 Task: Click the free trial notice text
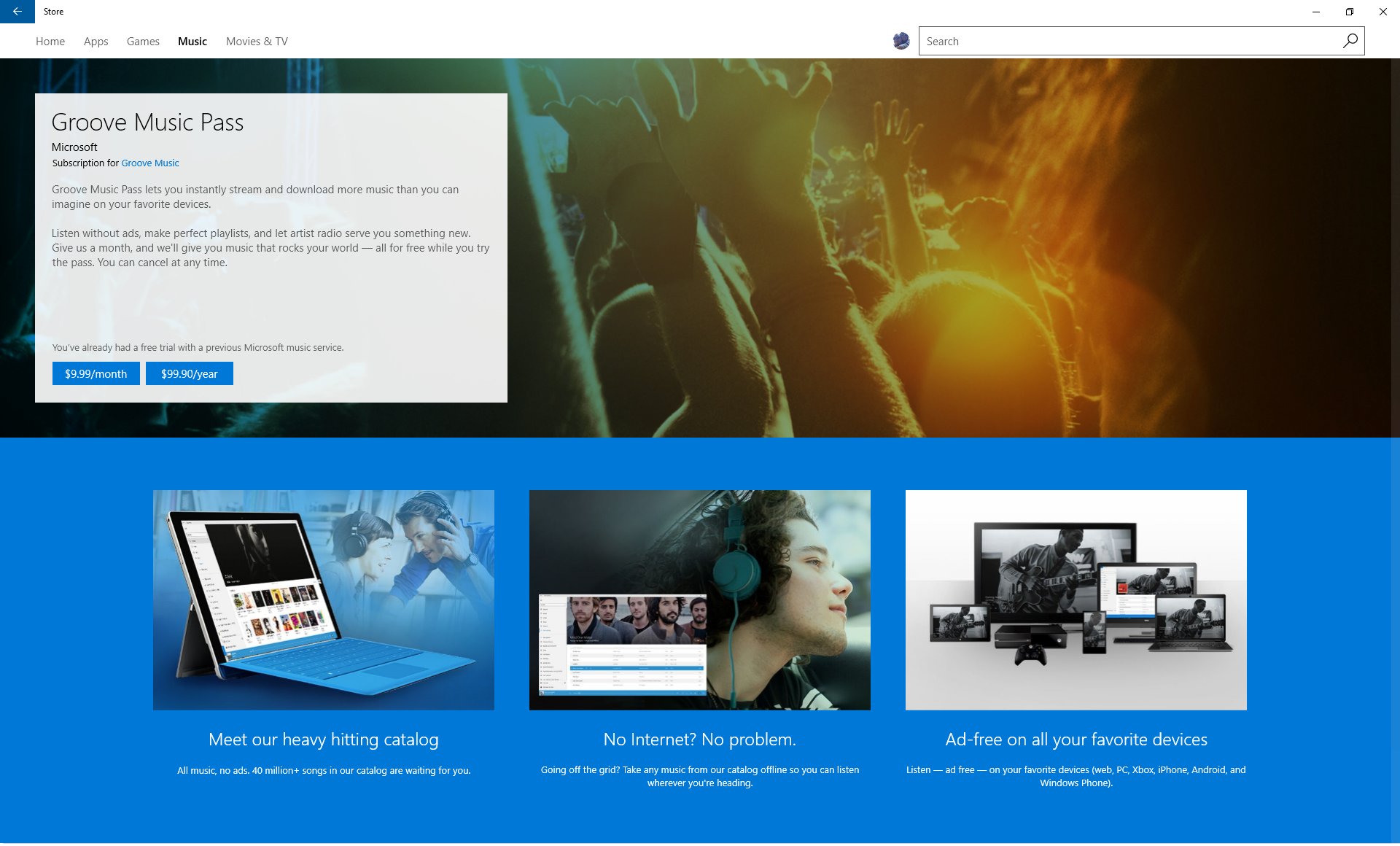pos(198,348)
